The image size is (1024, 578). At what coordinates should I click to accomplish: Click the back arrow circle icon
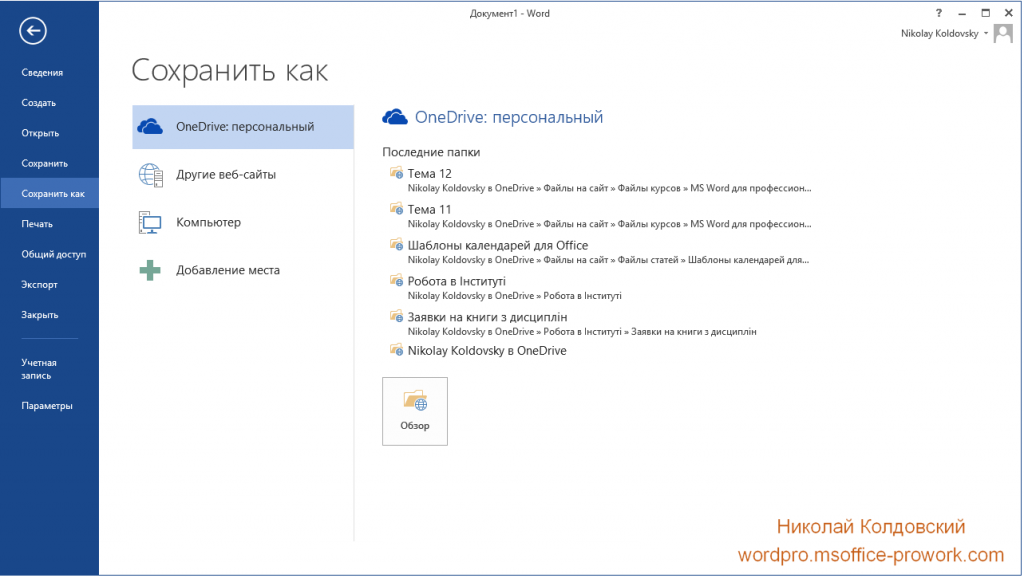(33, 31)
